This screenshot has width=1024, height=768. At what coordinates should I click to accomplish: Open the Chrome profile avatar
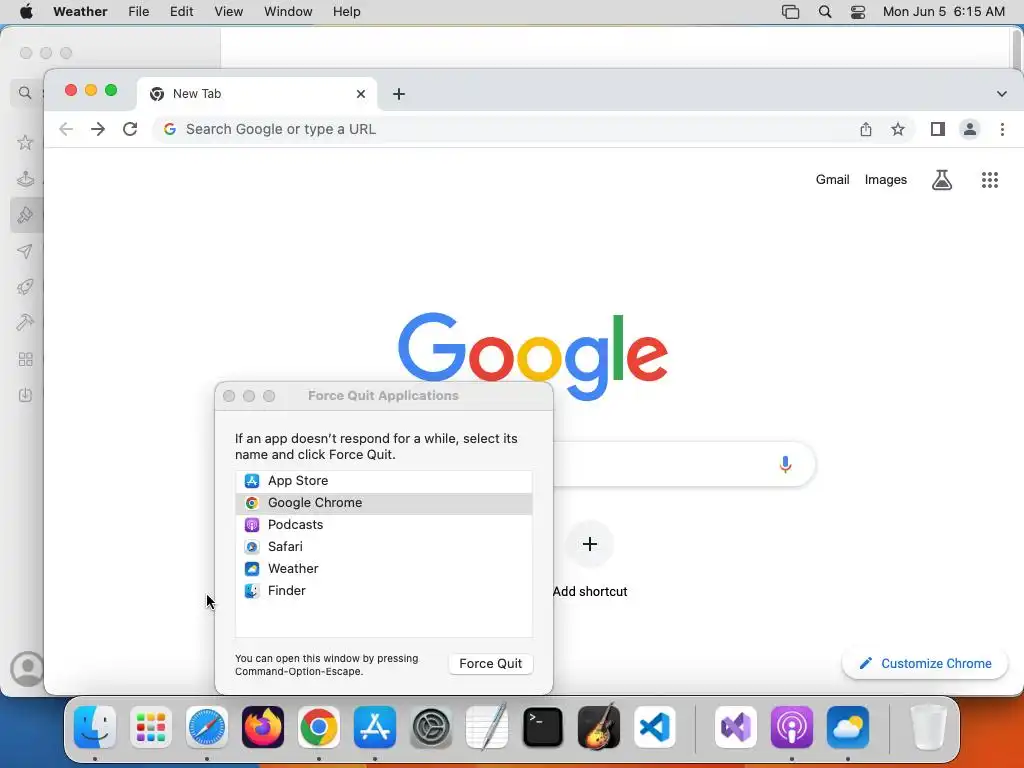pos(970,129)
